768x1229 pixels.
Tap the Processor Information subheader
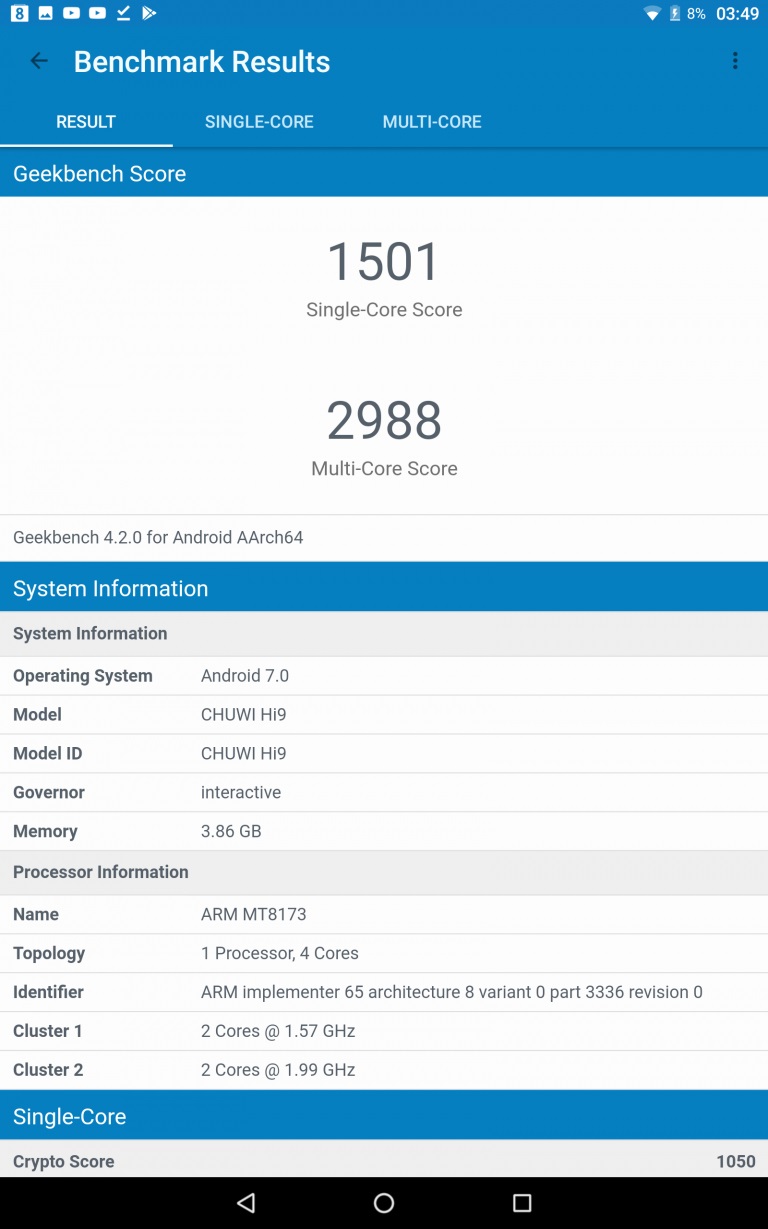click(384, 872)
